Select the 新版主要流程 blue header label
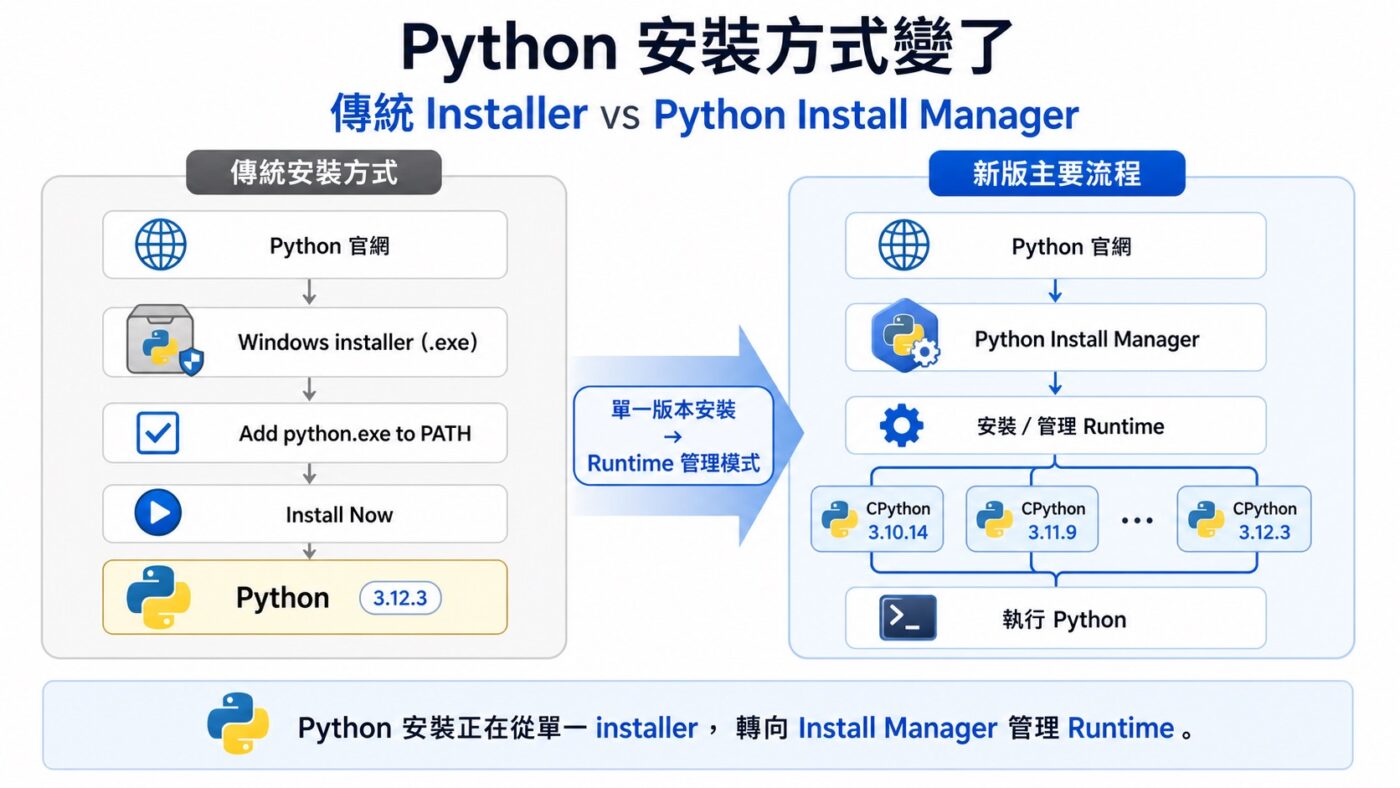 coord(1057,173)
